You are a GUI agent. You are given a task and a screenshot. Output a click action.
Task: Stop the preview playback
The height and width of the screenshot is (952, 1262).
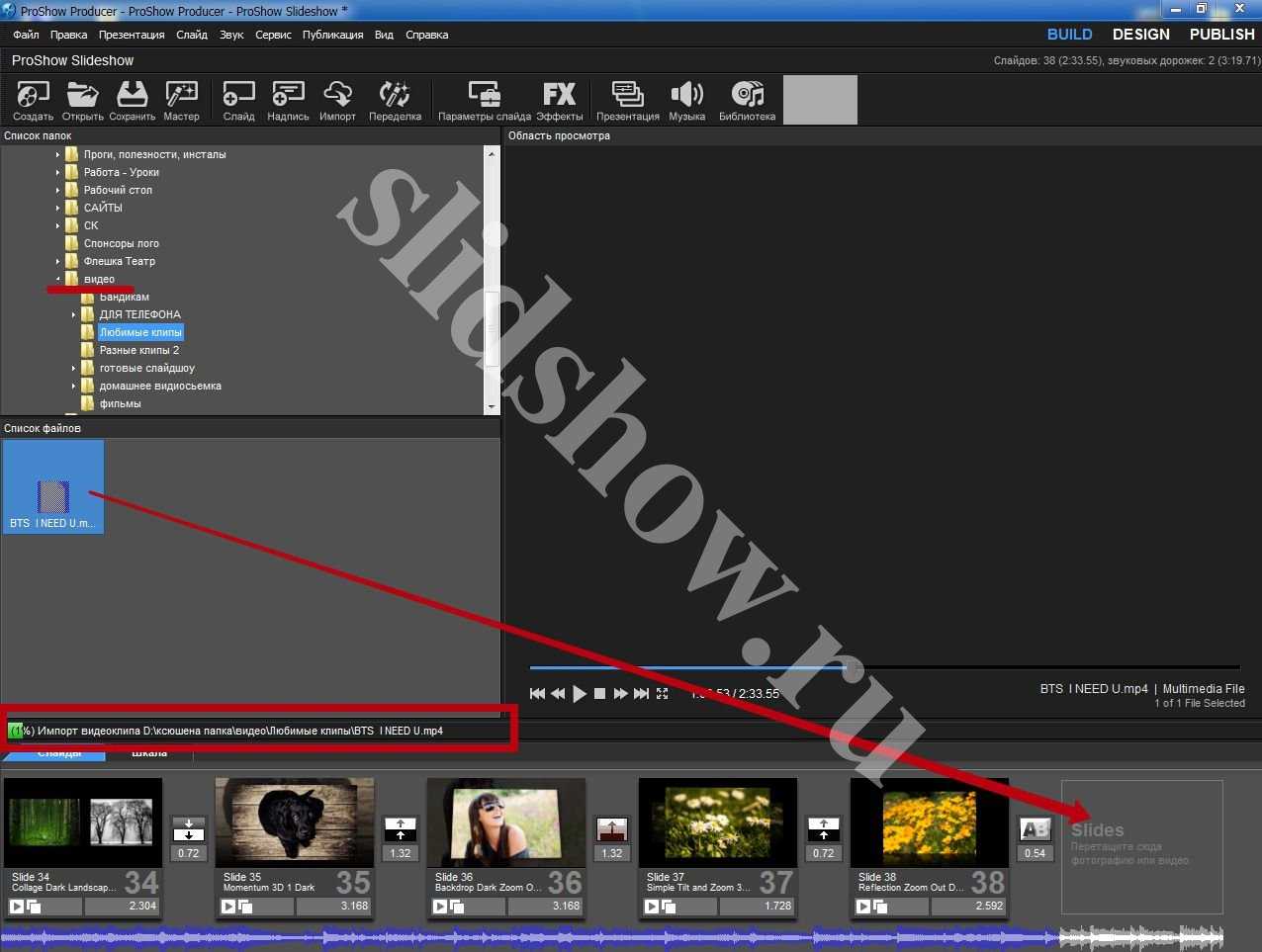pyautogui.click(x=599, y=694)
